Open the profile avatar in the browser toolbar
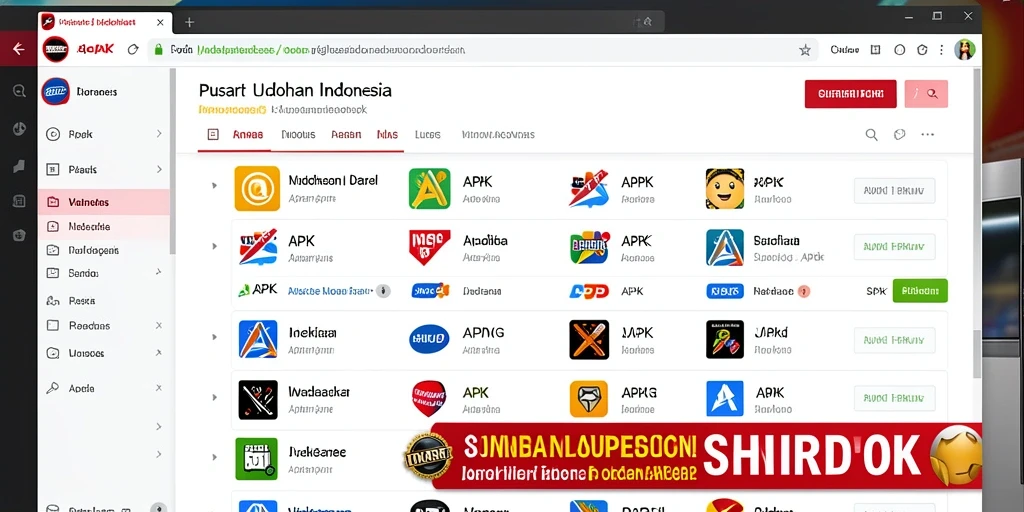The width and height of the screenshot is (1024, 512). coord(965,50)
